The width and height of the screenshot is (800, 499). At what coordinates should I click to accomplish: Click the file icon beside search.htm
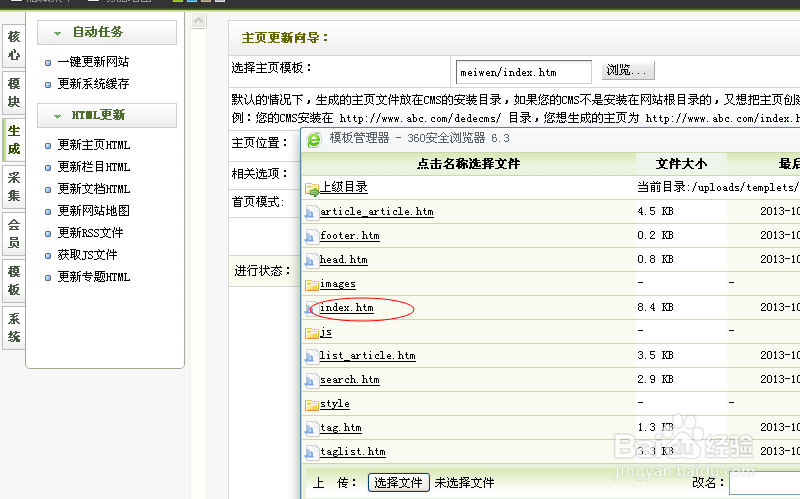[x=310, y=380]
